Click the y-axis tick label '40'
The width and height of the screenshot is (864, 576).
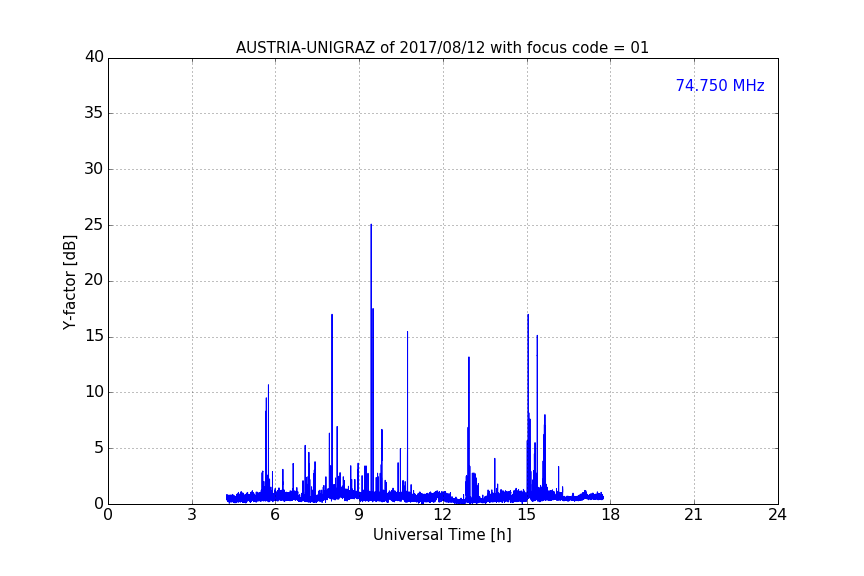pyautogui.click(x=94, y=57)
